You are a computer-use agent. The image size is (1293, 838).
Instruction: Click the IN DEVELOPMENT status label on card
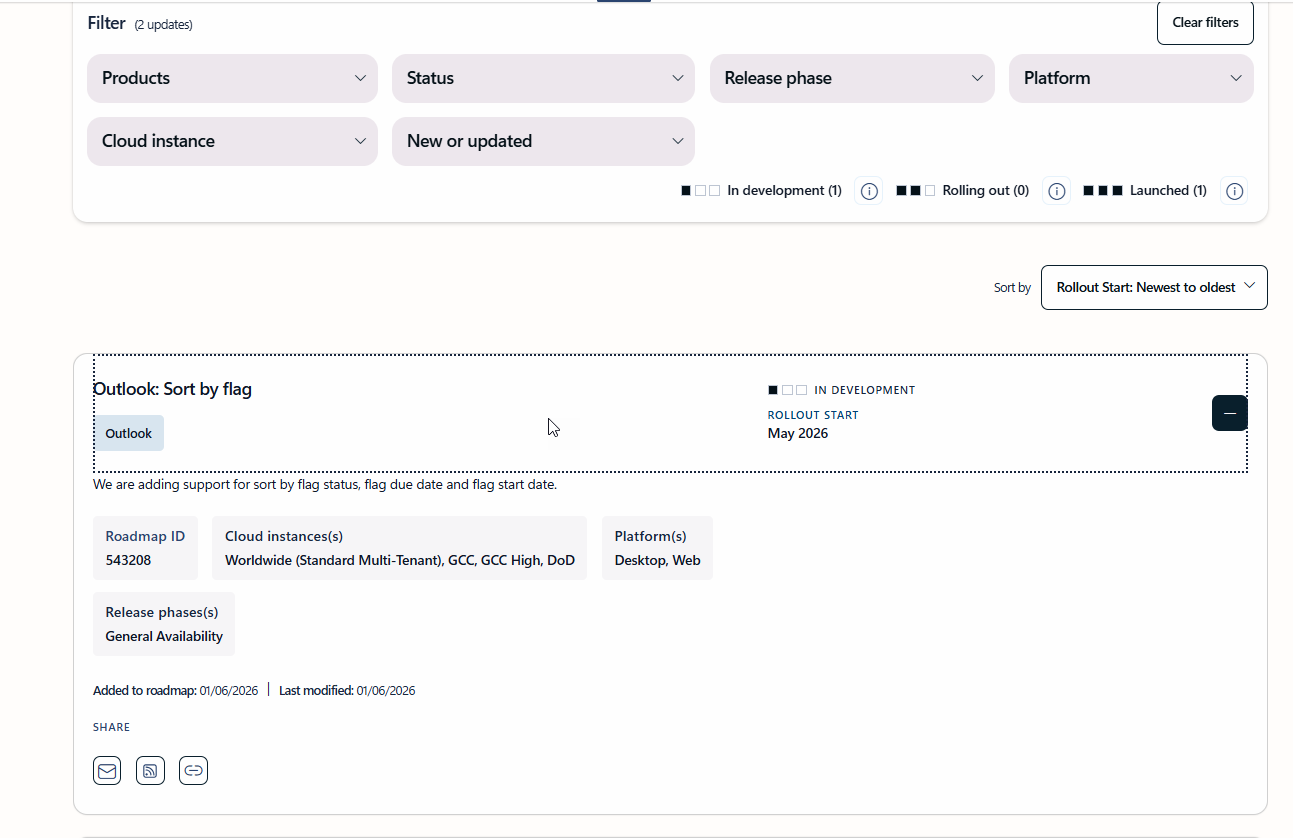coord(865,390)
